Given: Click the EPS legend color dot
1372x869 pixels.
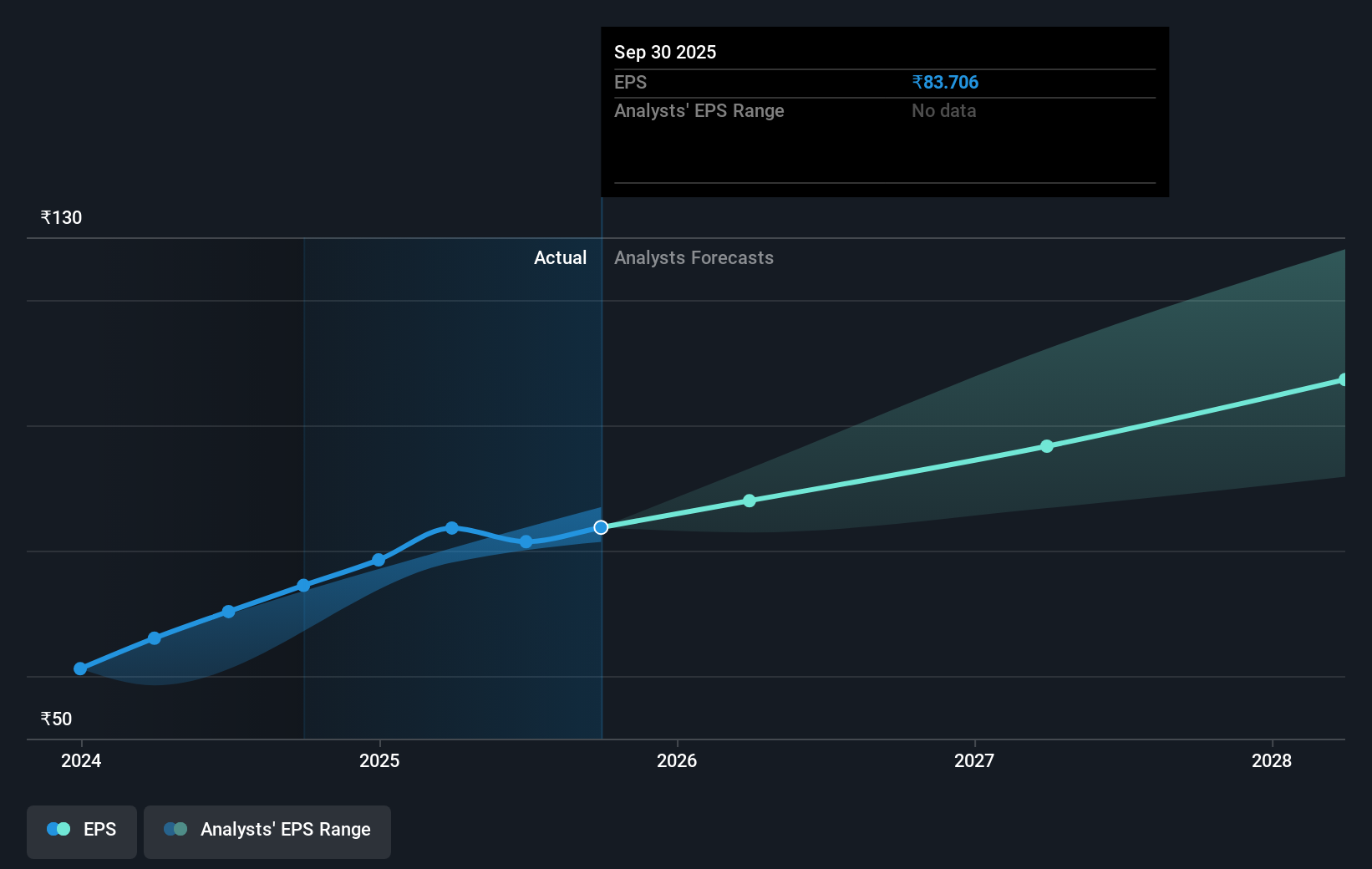Looking at the screenshot, I should point(58,829).
